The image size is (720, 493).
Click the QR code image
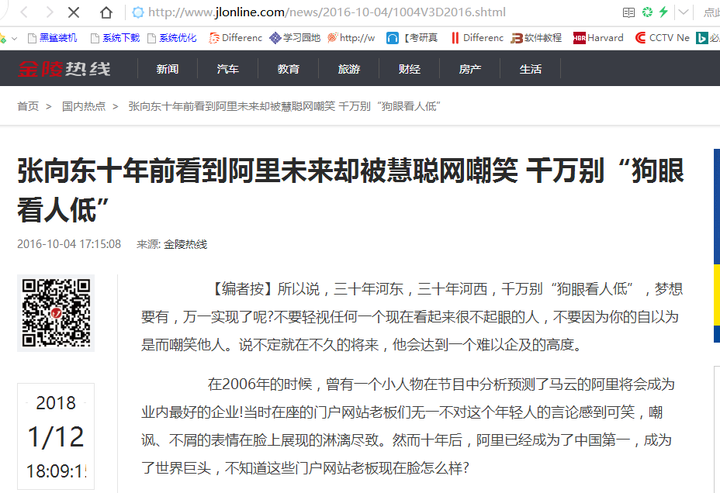pos(56,313)
